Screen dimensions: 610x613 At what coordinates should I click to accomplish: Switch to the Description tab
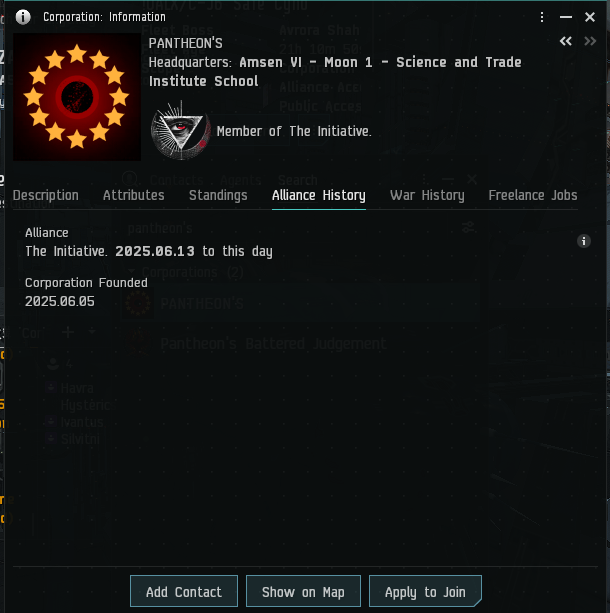tap(46, 195)
